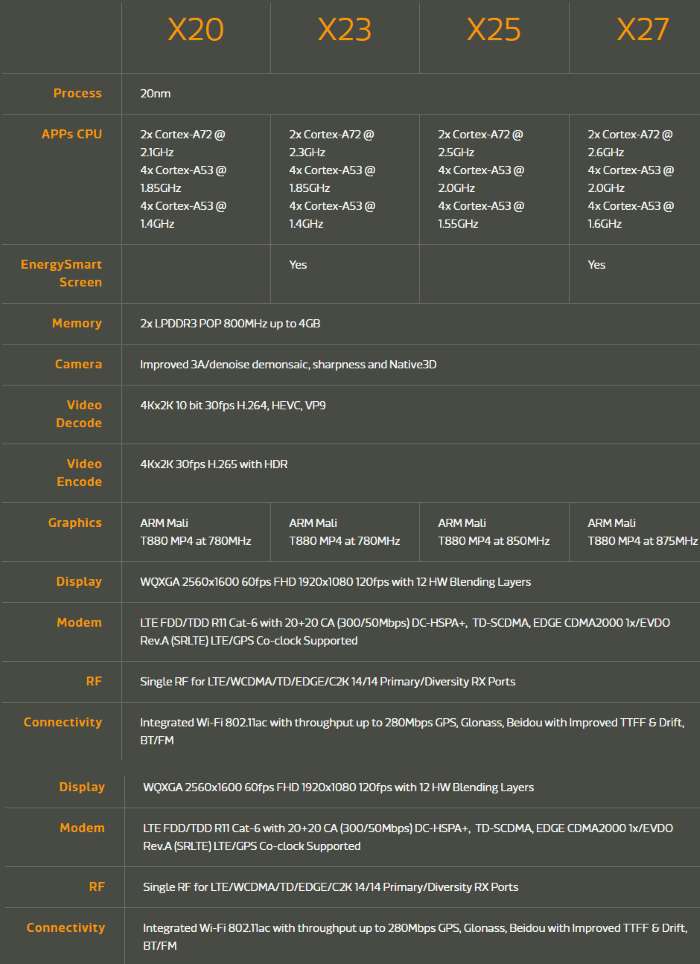Click the X20 Mali T880 MP4 780MHz cell

[x=195, y=532]
